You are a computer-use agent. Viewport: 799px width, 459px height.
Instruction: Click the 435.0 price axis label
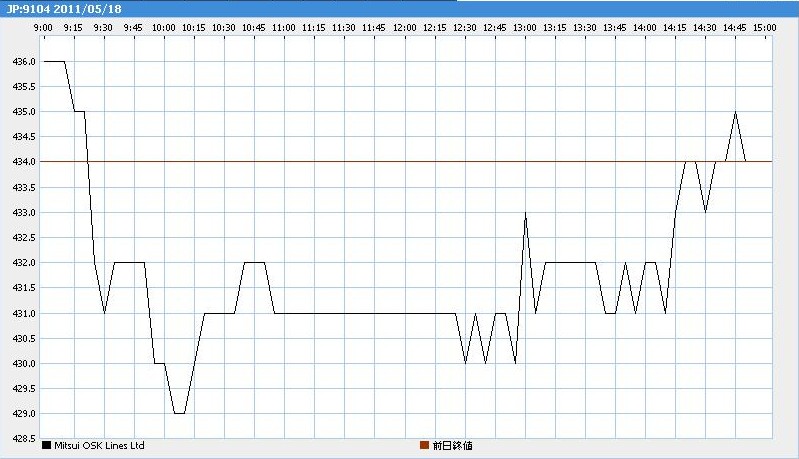click(24, 112)
